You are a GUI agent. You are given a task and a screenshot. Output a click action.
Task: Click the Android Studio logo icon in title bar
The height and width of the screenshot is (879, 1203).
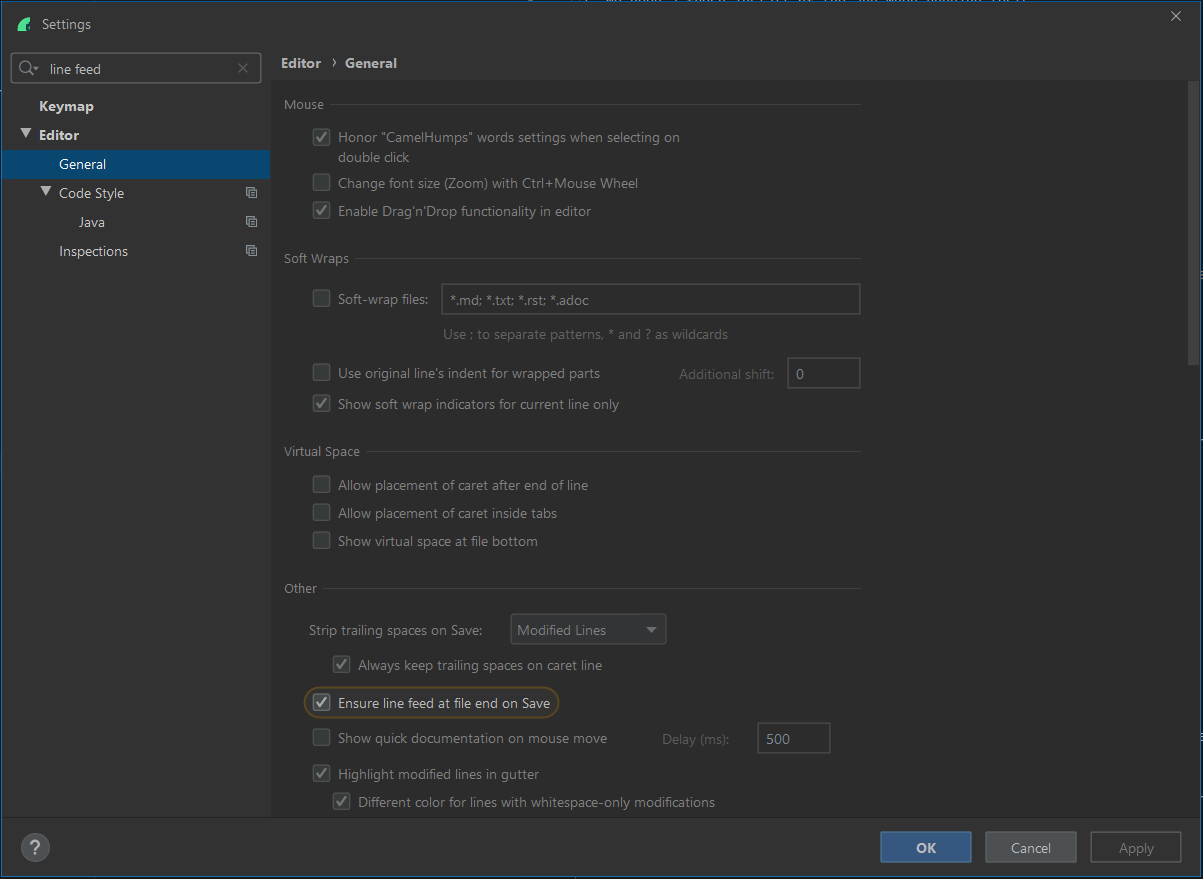click(x=24, y=24)
